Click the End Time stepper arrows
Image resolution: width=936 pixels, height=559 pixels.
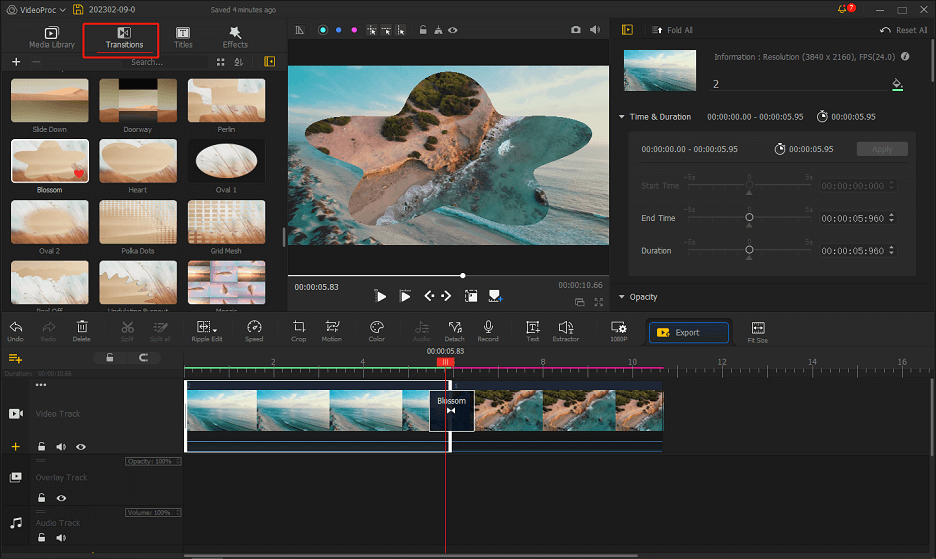coord(891,218)
